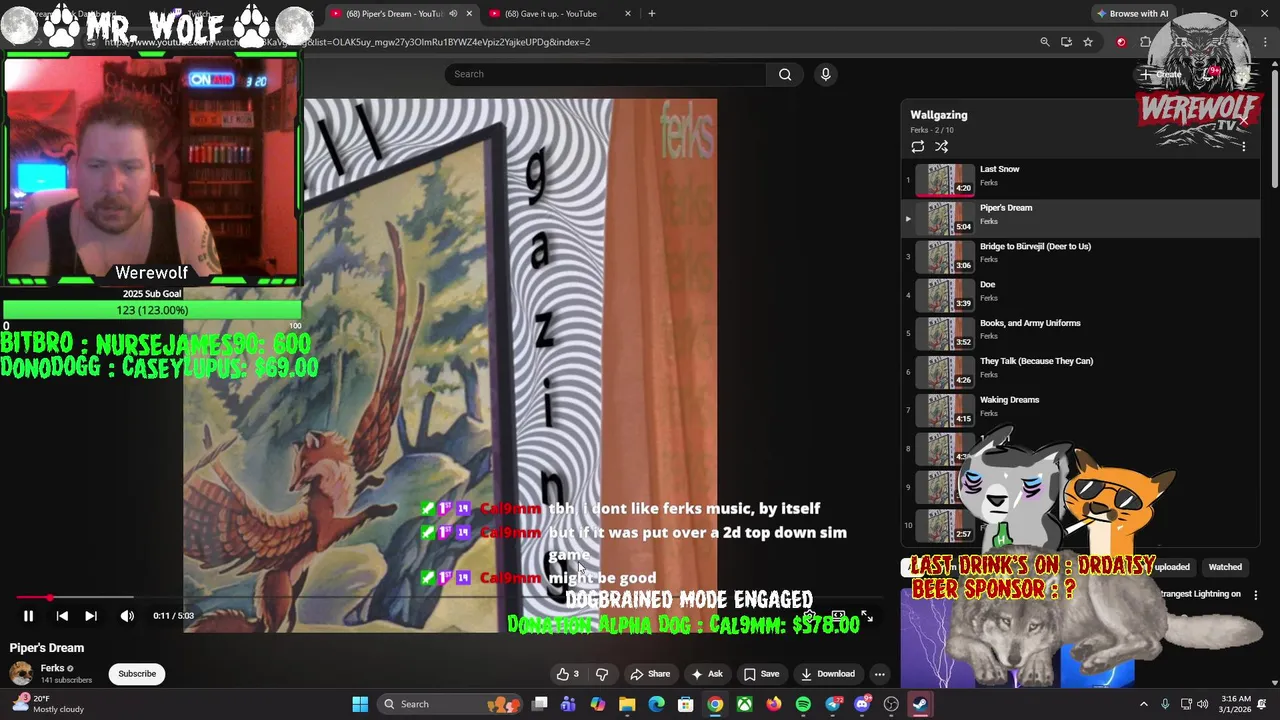Image resolution: width=1280 pixels, height=720 pixels.
Task: Click the install app icon in address bar
Action: (1066, 42)
